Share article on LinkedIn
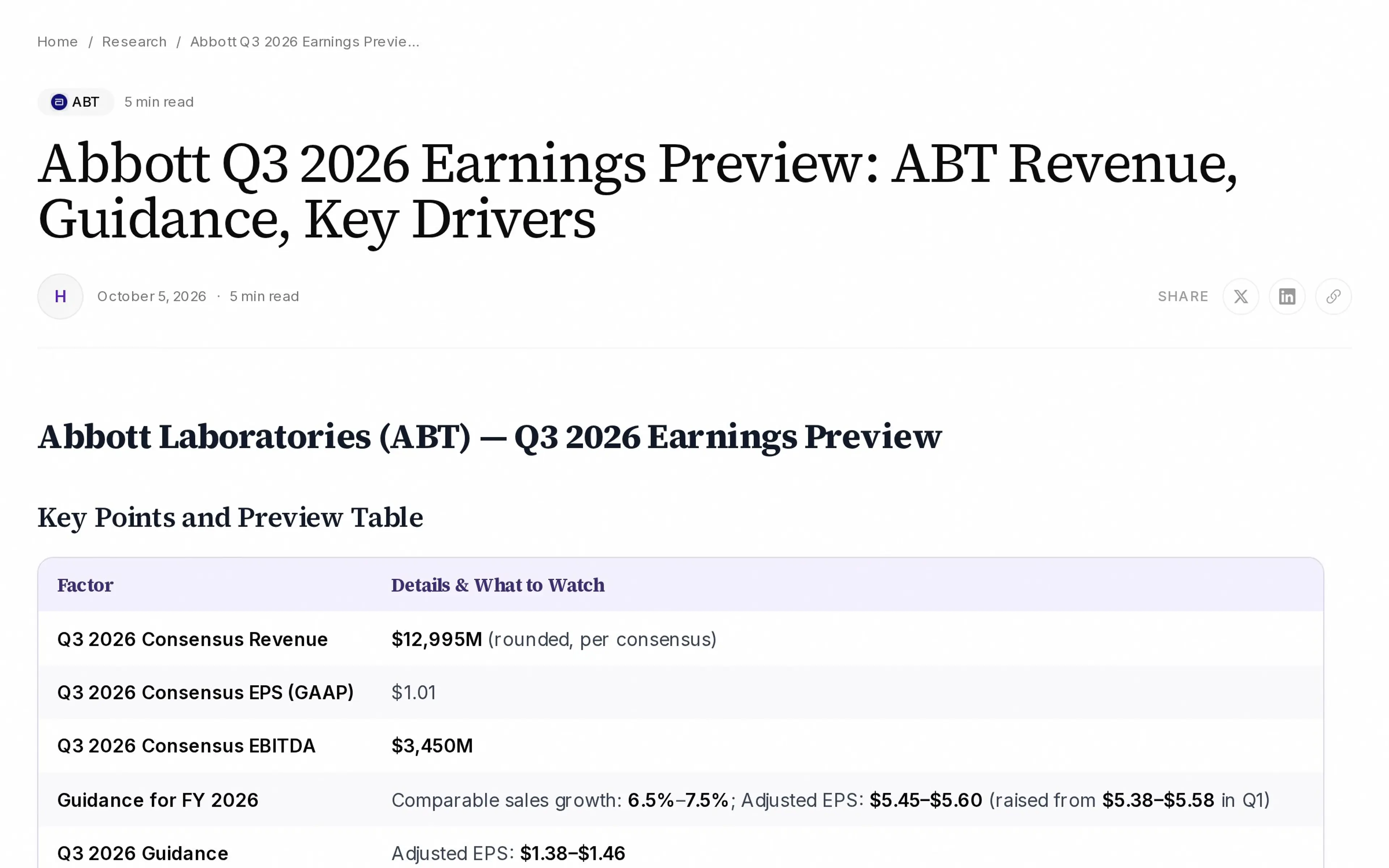 pyautogui.click(x=1287, y=296)
